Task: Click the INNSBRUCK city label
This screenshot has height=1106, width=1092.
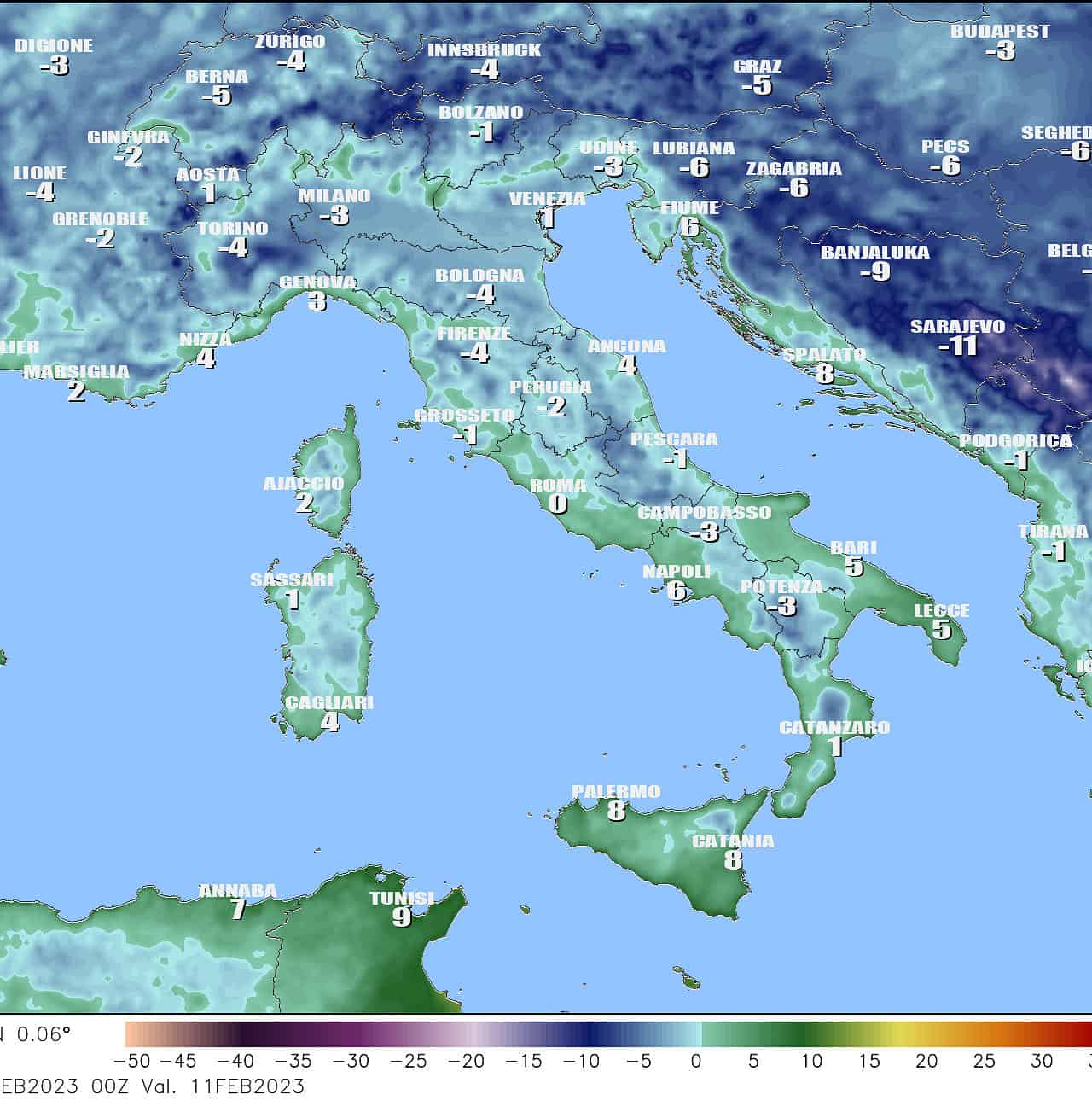Action: pos(485,50)
